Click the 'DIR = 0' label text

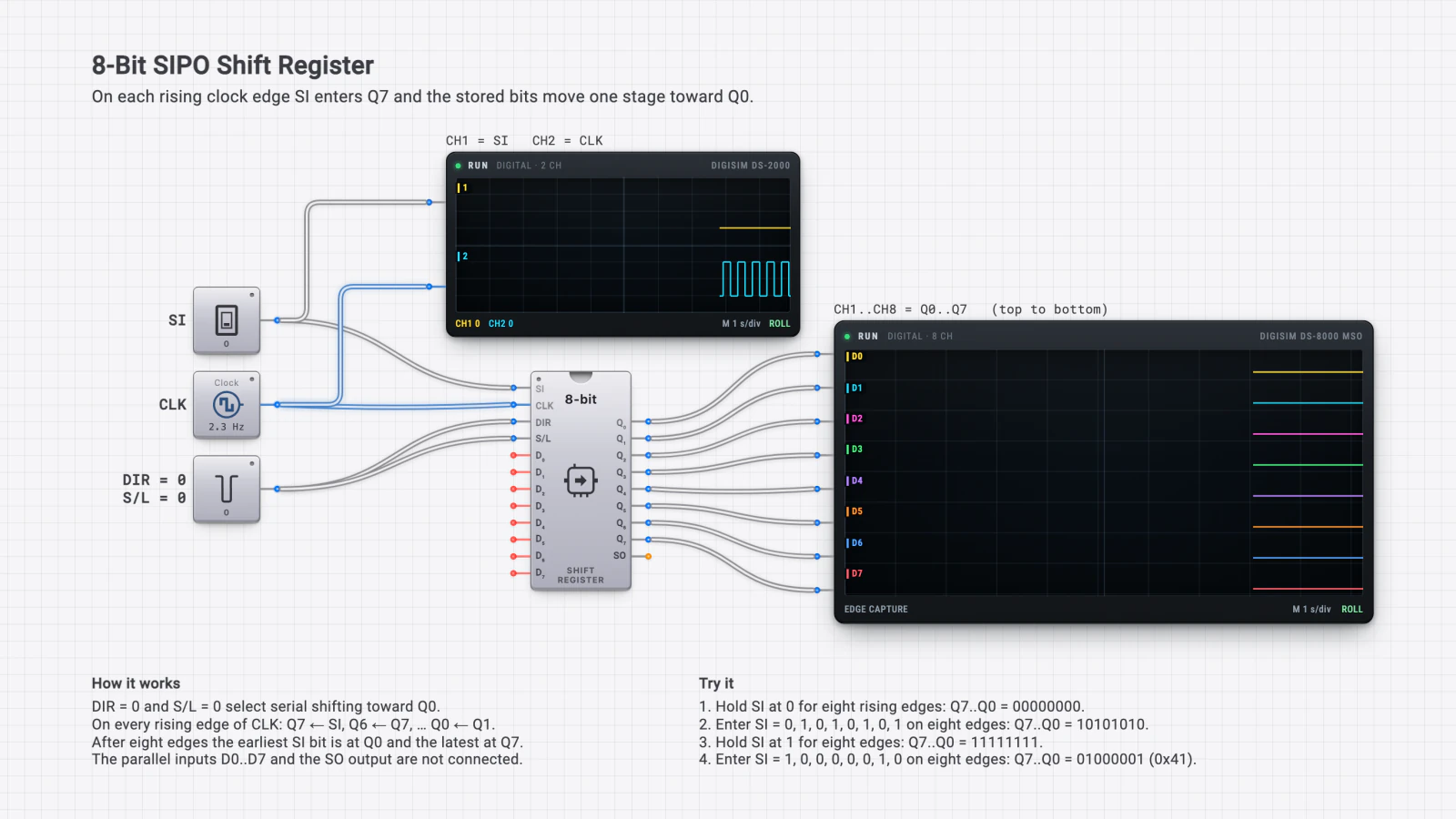[x=155, y=480]
